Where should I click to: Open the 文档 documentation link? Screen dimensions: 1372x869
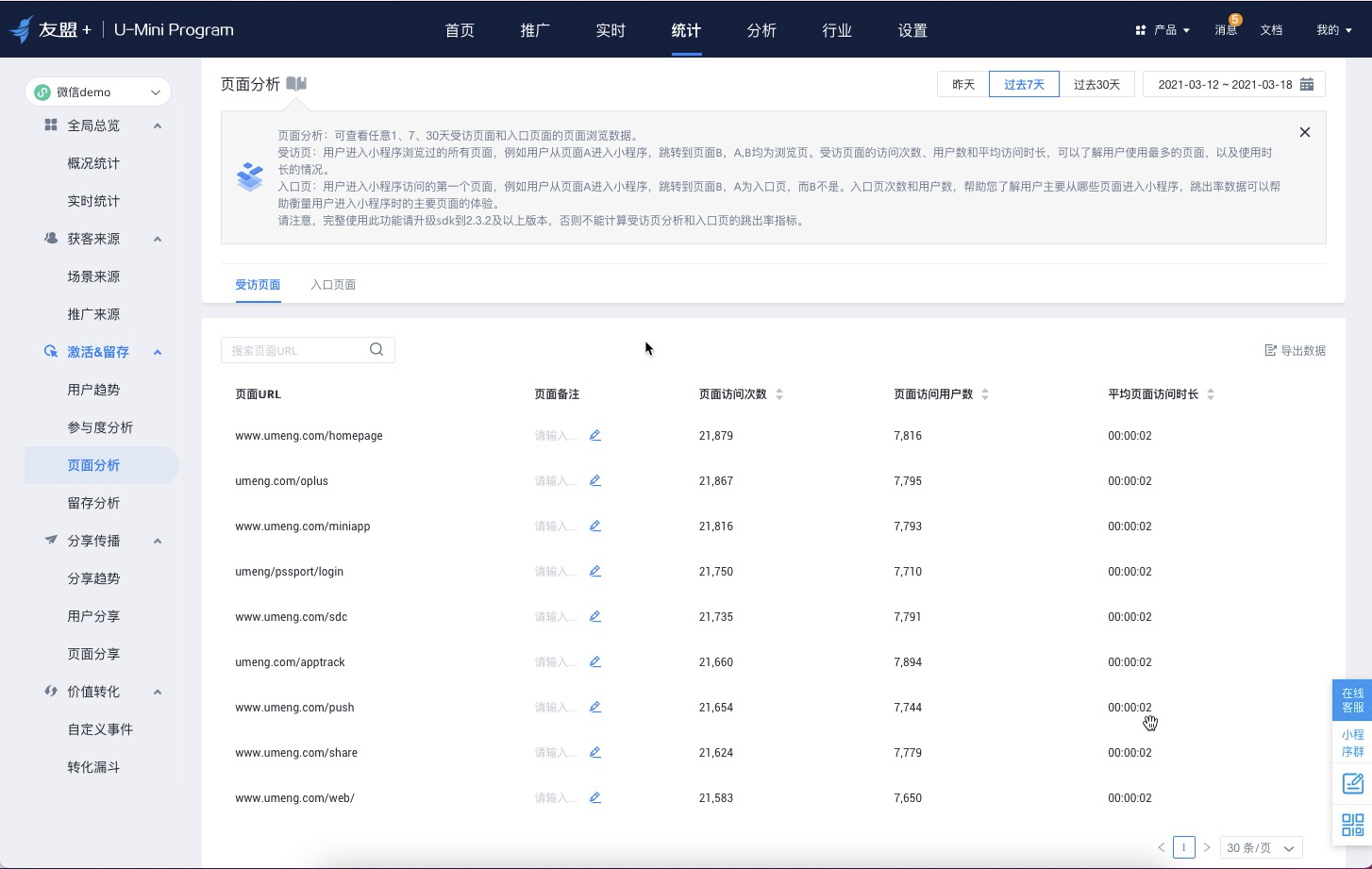(1271, 30)
